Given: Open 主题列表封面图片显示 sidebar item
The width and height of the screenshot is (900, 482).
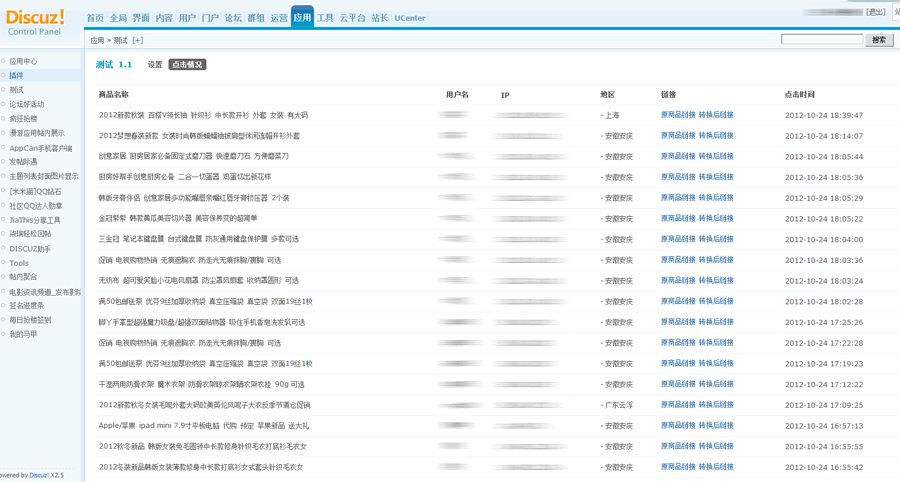Looking at the screenshot, I should click(44, 176).
